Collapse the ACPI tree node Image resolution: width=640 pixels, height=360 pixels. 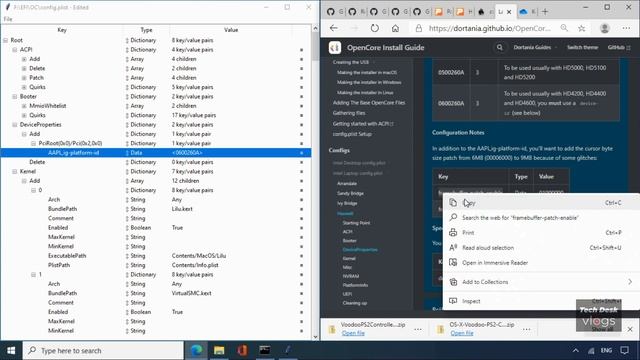[x=15, y=49]
